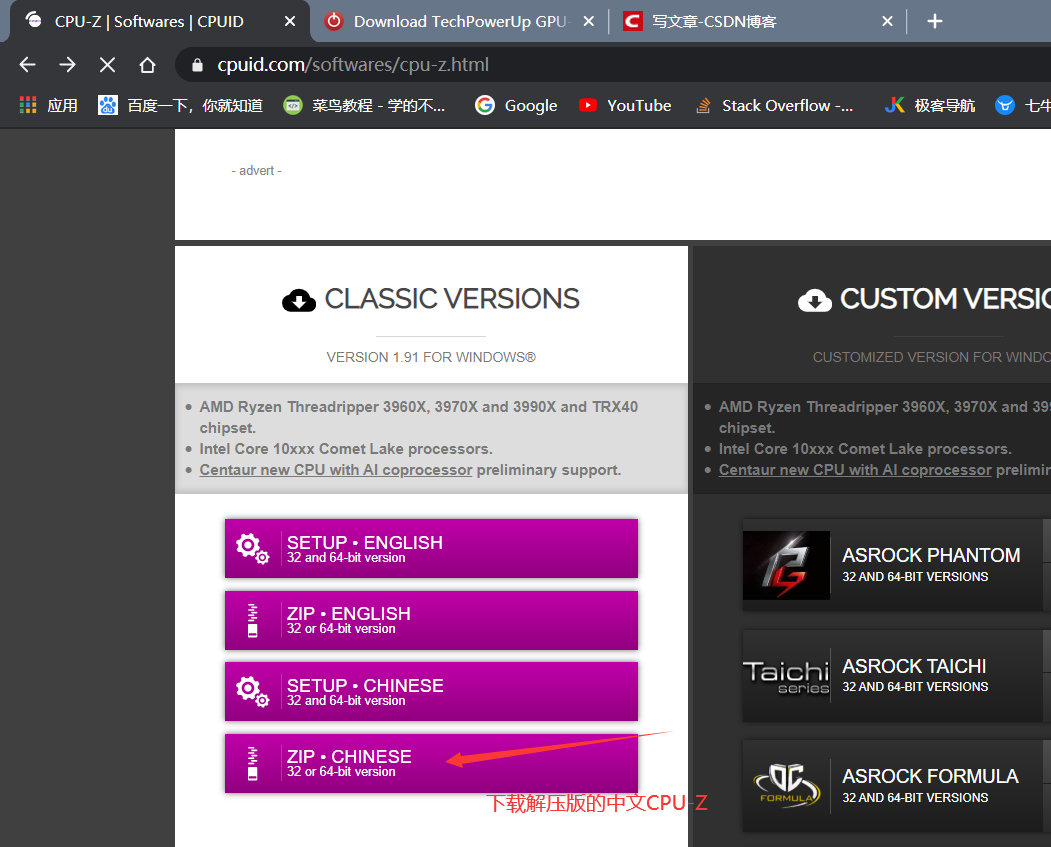Switch to the 写文章-CSDN博客 tab
The height and width of the screenshot is (847, 1051).
click(x=757, y=21)
